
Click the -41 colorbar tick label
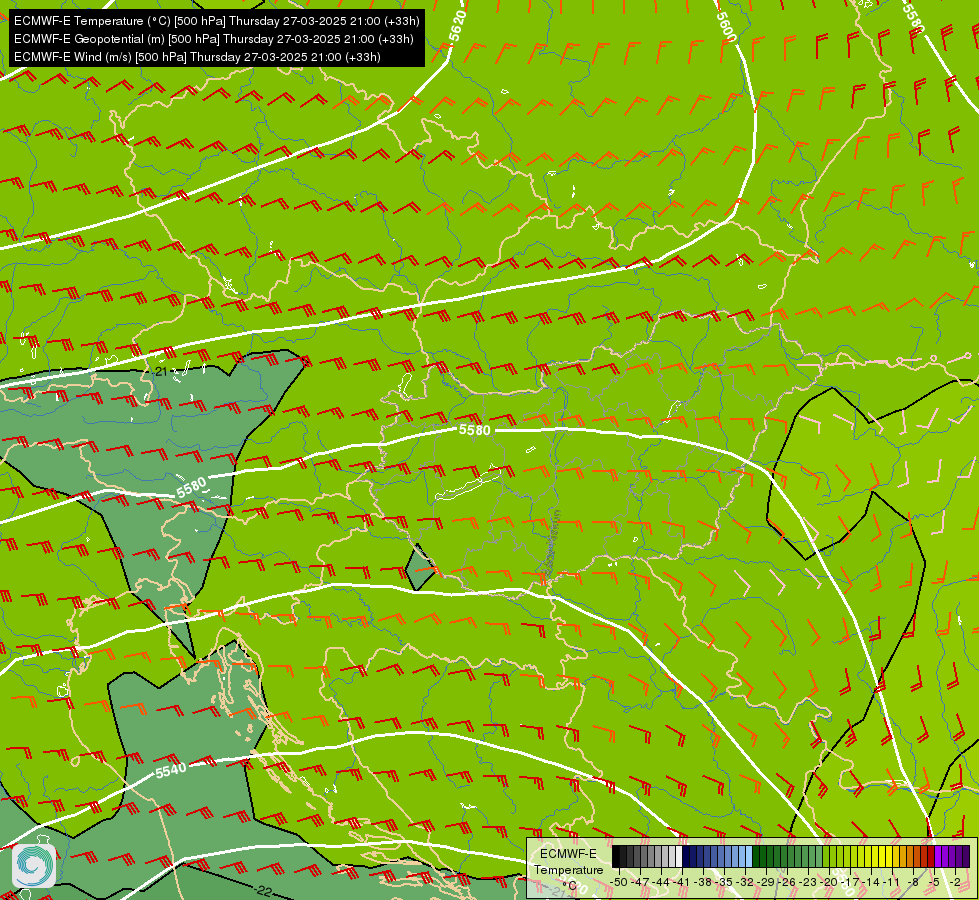coord(681,882)
